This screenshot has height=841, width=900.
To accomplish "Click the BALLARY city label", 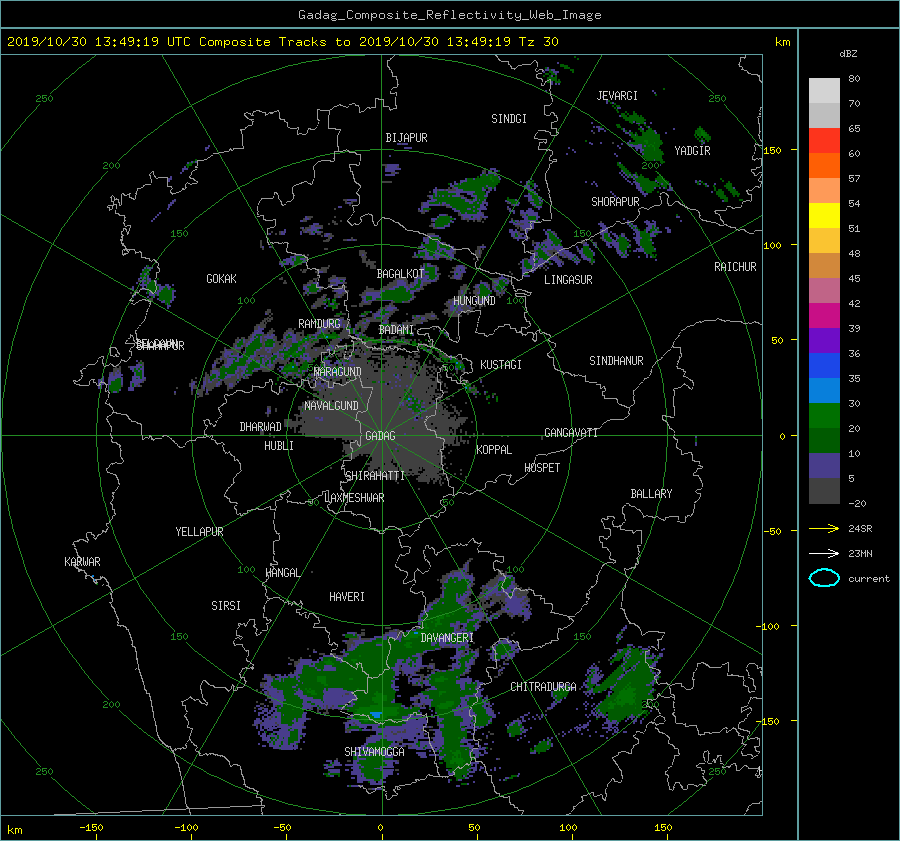I will 651,494.
